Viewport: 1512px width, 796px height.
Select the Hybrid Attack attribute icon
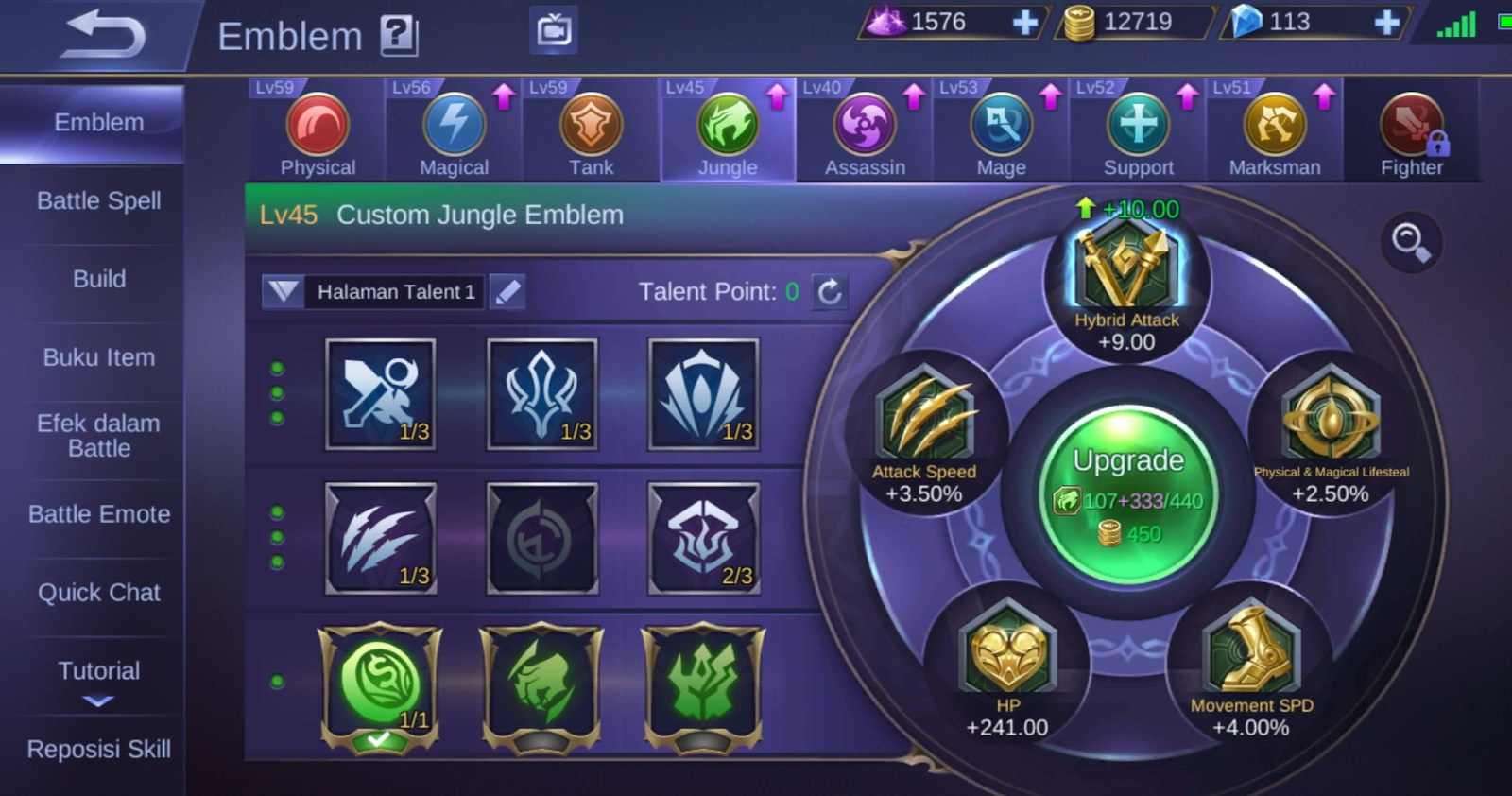click(x=1126, y=269)
